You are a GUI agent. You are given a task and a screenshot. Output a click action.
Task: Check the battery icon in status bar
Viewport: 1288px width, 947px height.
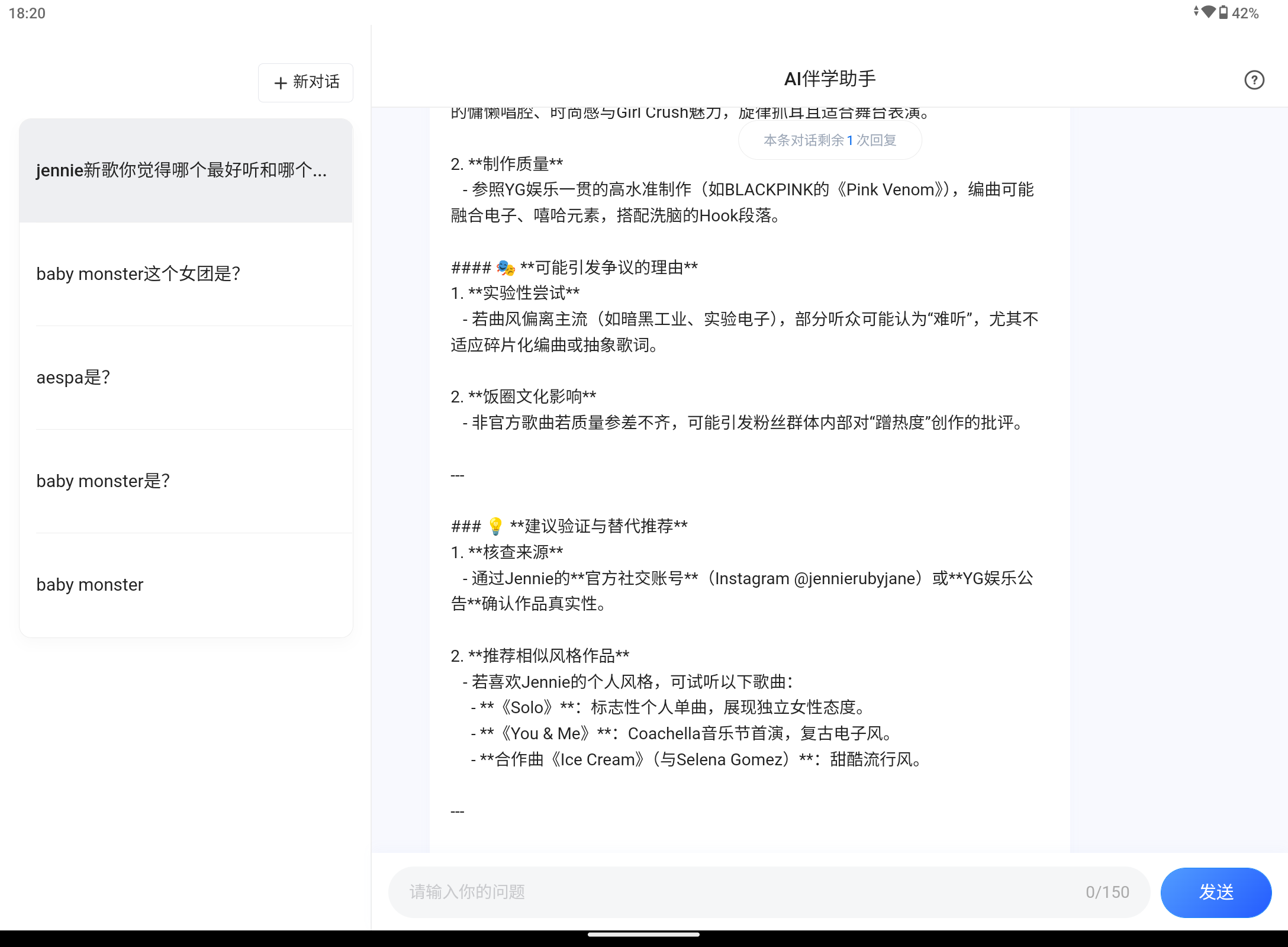(1223, 12)
